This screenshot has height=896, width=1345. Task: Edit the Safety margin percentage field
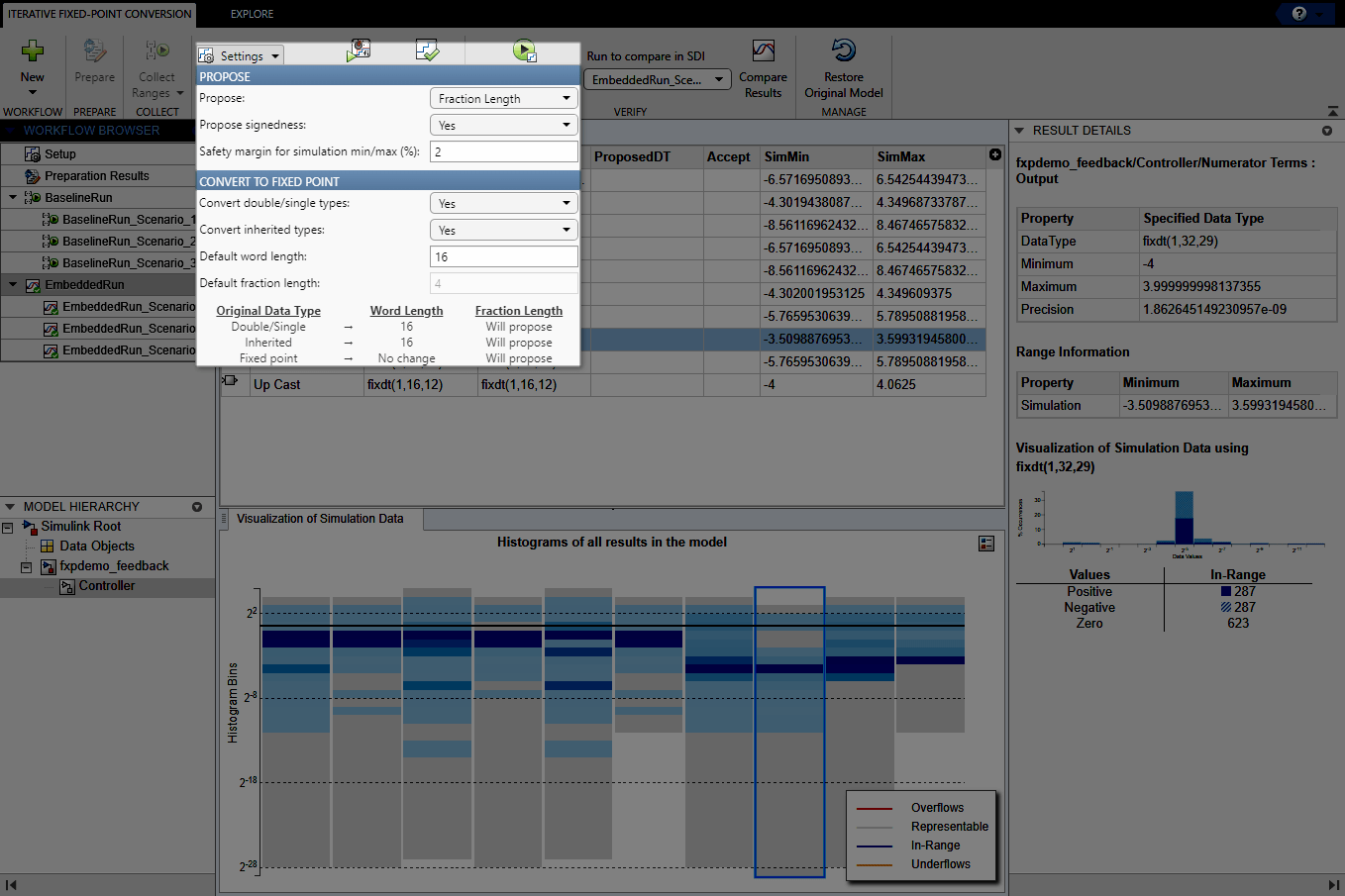tap(503, 150)
